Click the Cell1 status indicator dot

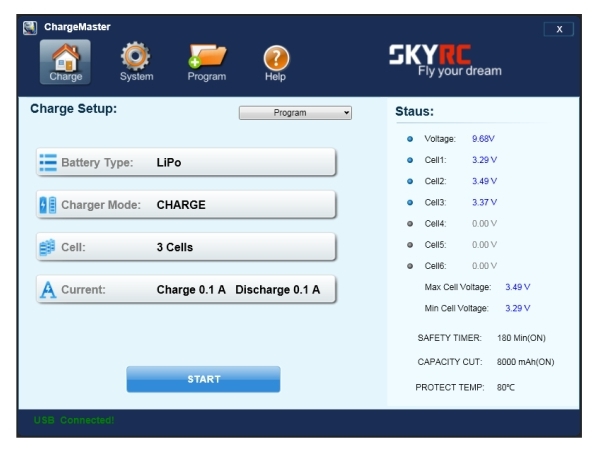click(x=410, y=160)
